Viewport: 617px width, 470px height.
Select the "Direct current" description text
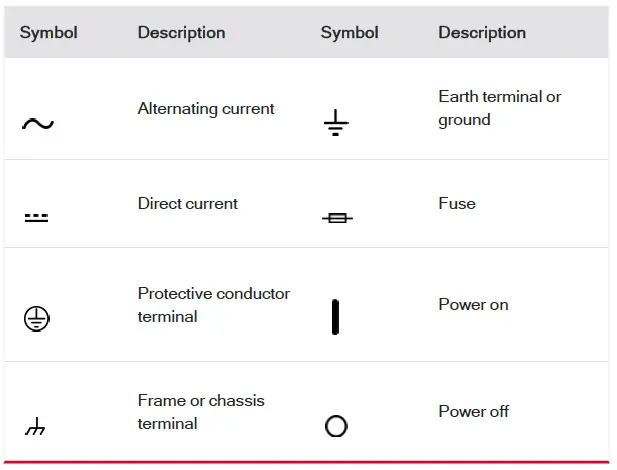click(x=188, y=203)
